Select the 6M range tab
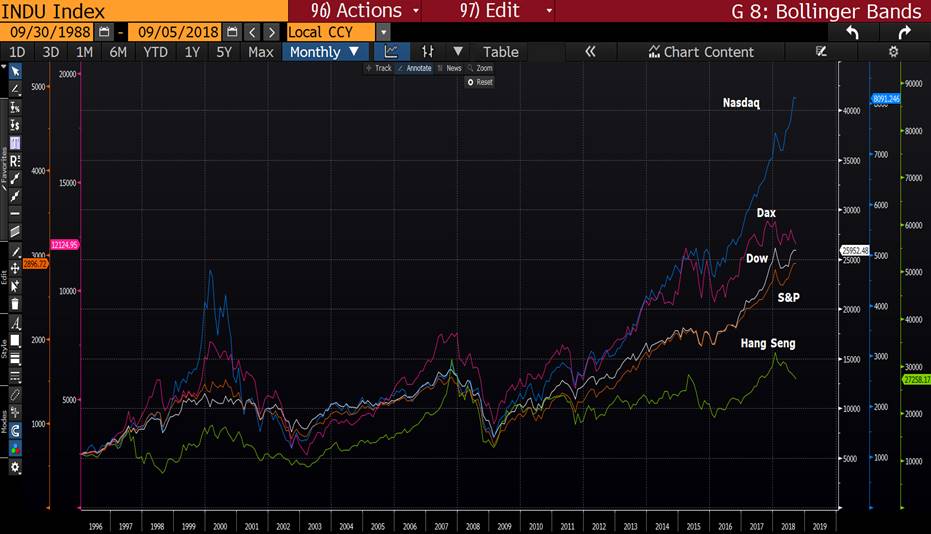The image size is (931, 534). point(118,52)
